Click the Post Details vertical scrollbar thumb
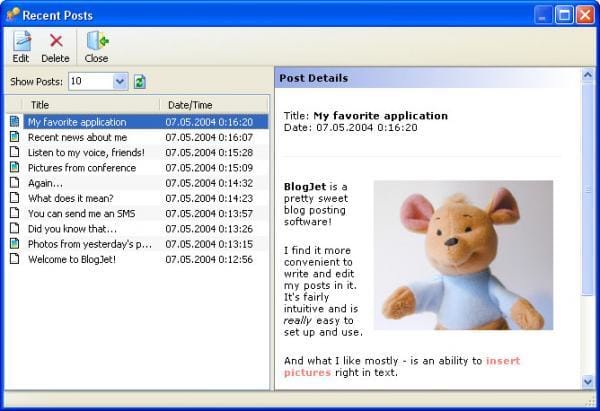 coord(588,189)
